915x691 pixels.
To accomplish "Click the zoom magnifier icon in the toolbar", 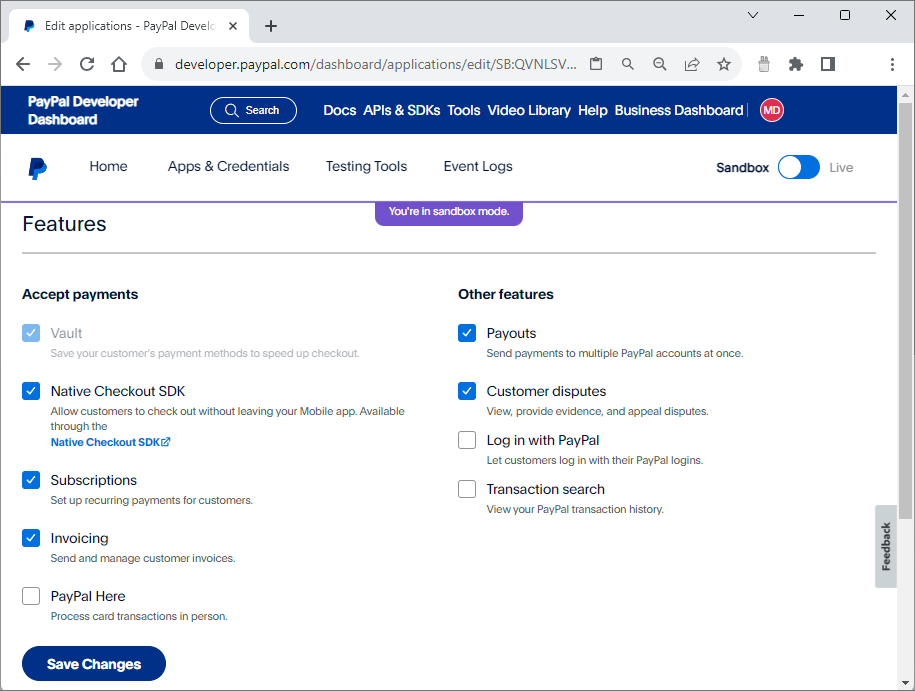I will point(659,63).
